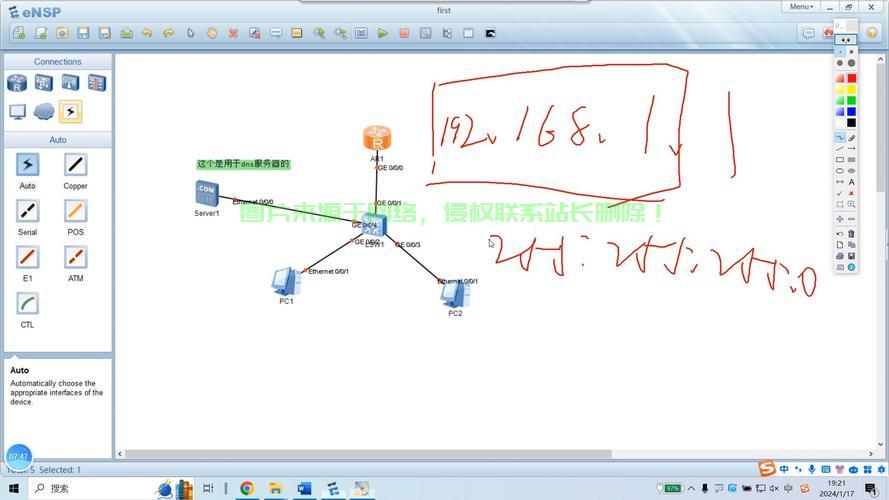Open File Explorer from the taskbar
889x500 pixels.
[276, 488]
